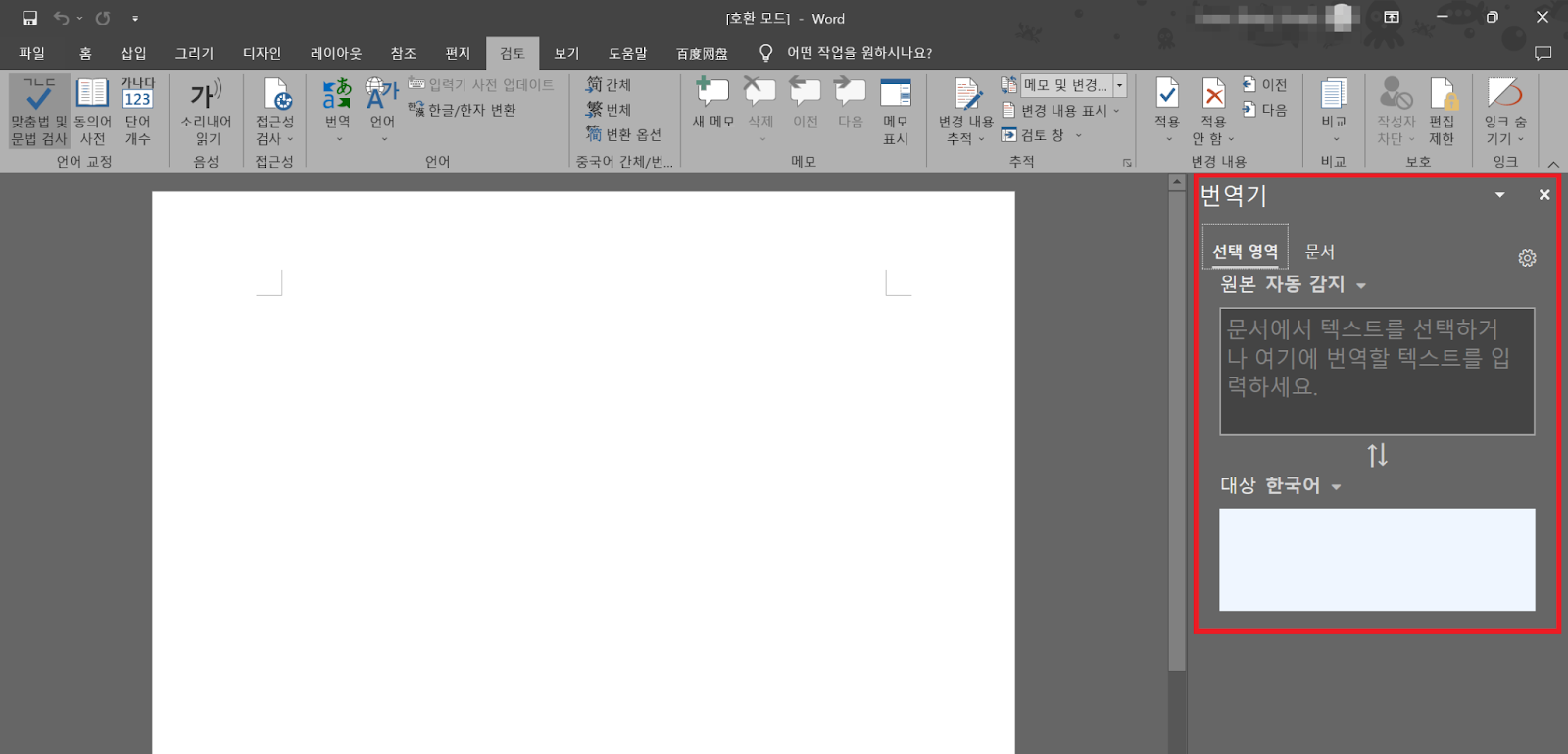
Task: Launch tracking options dialog (추적)
Action: click(1127, 163)
